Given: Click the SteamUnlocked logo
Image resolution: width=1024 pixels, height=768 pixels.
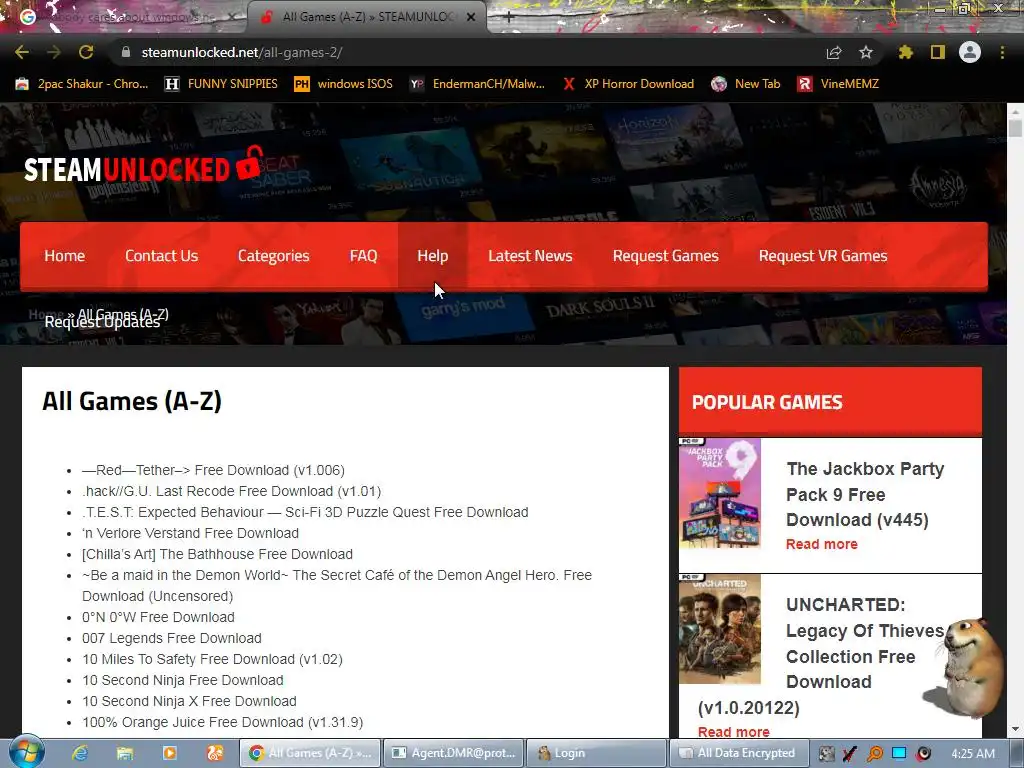Looking at the screenshot, I should coord(143,166).
